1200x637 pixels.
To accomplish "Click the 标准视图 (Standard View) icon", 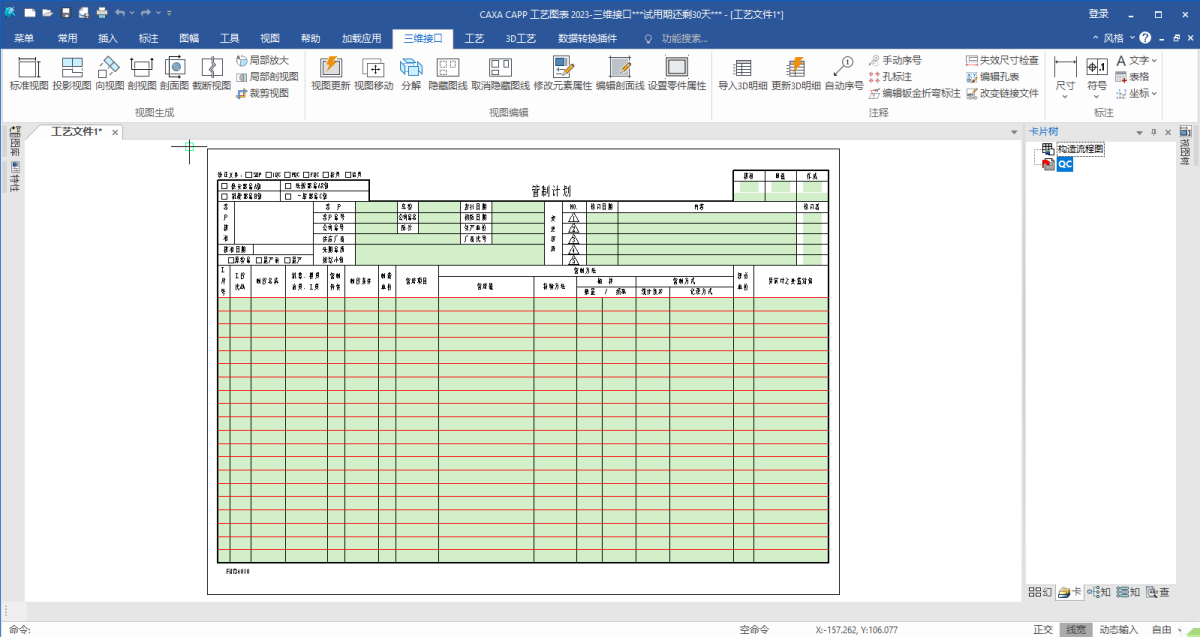I will click(29, 73).
